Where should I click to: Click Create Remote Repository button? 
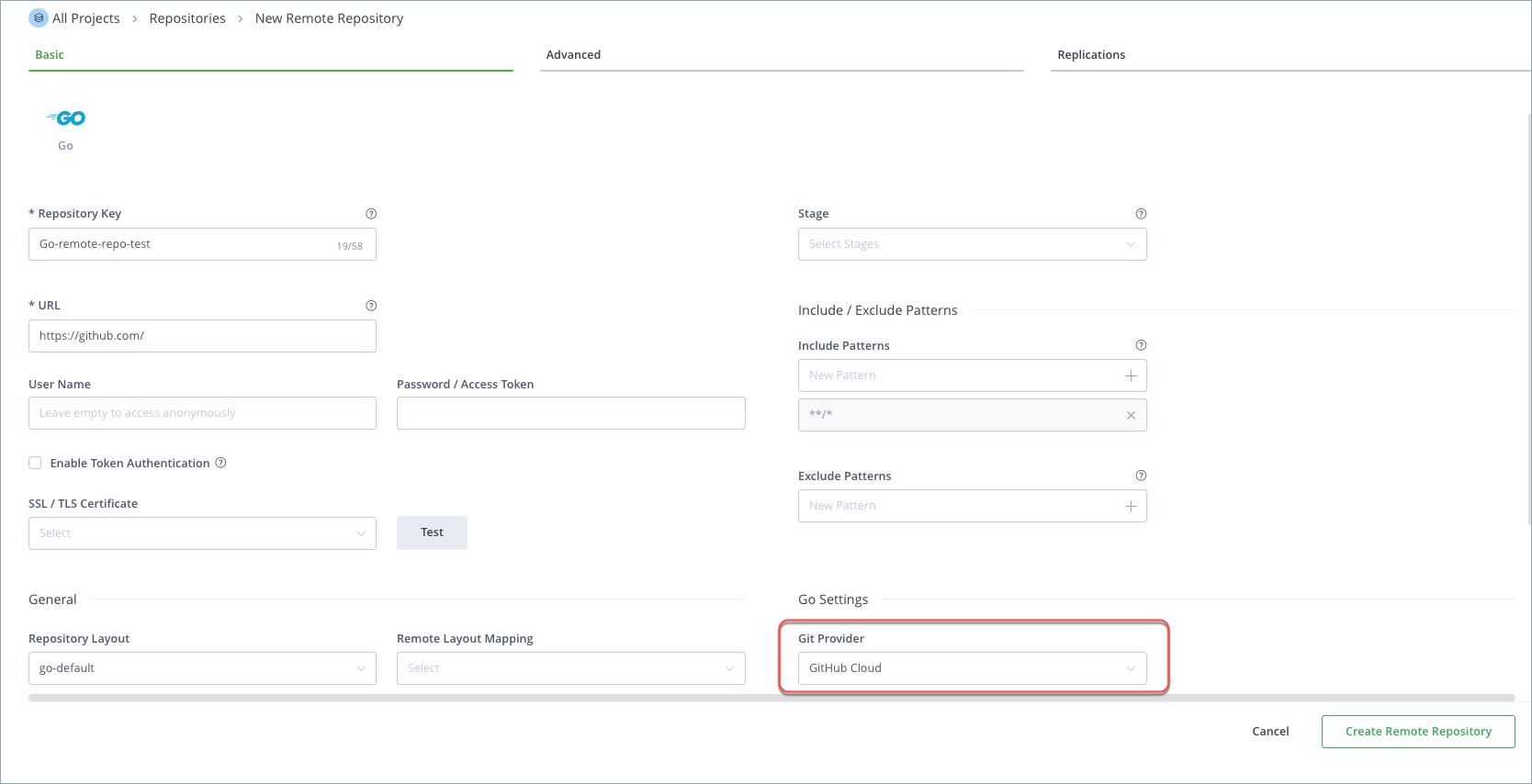(1418, 732)
